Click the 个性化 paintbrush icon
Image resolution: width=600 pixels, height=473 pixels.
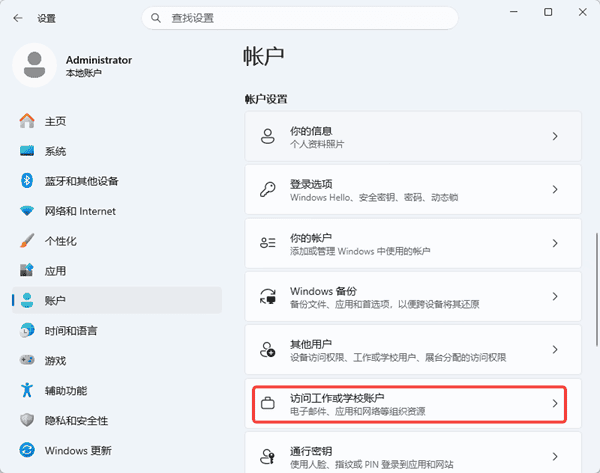pos(27,241)
